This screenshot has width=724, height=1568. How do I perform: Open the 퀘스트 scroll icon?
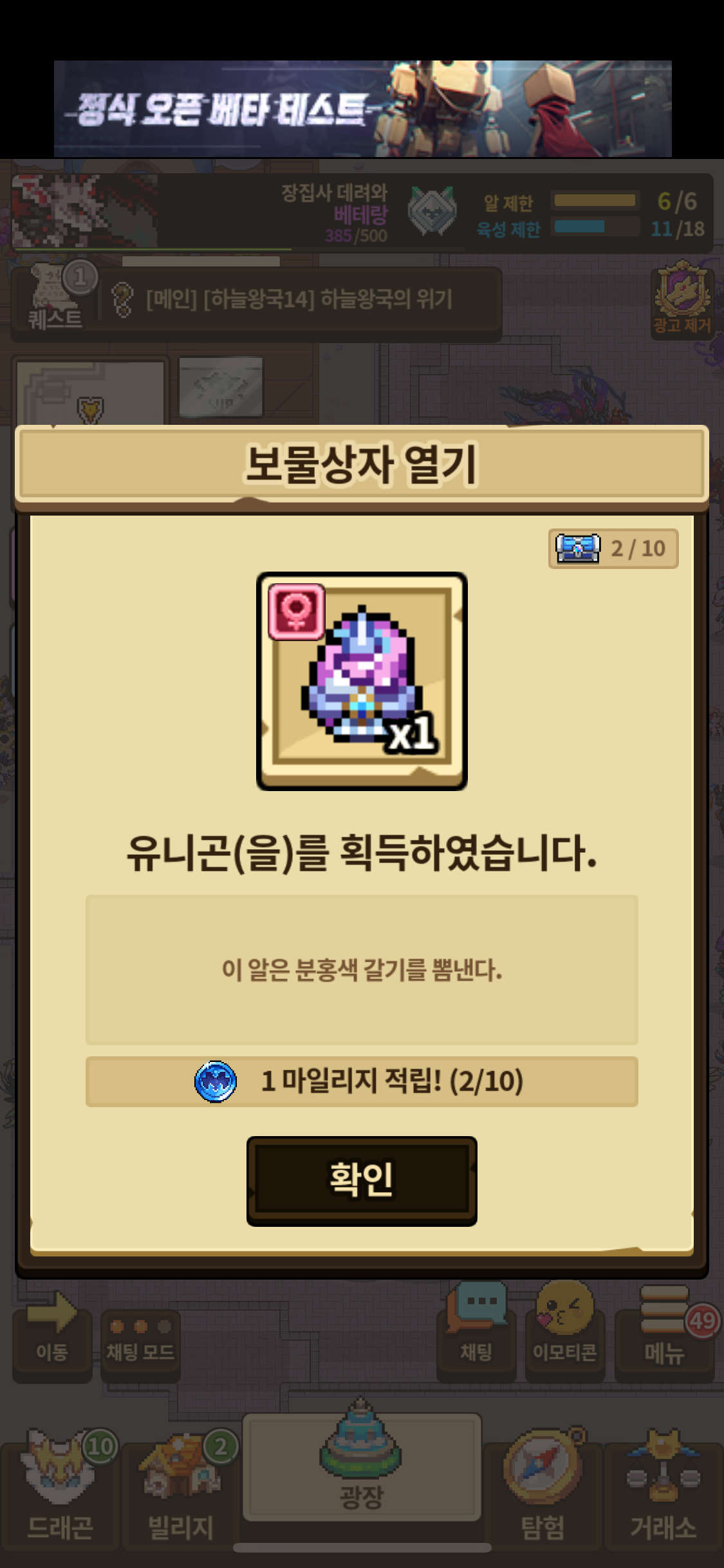(x=56, y=297)
